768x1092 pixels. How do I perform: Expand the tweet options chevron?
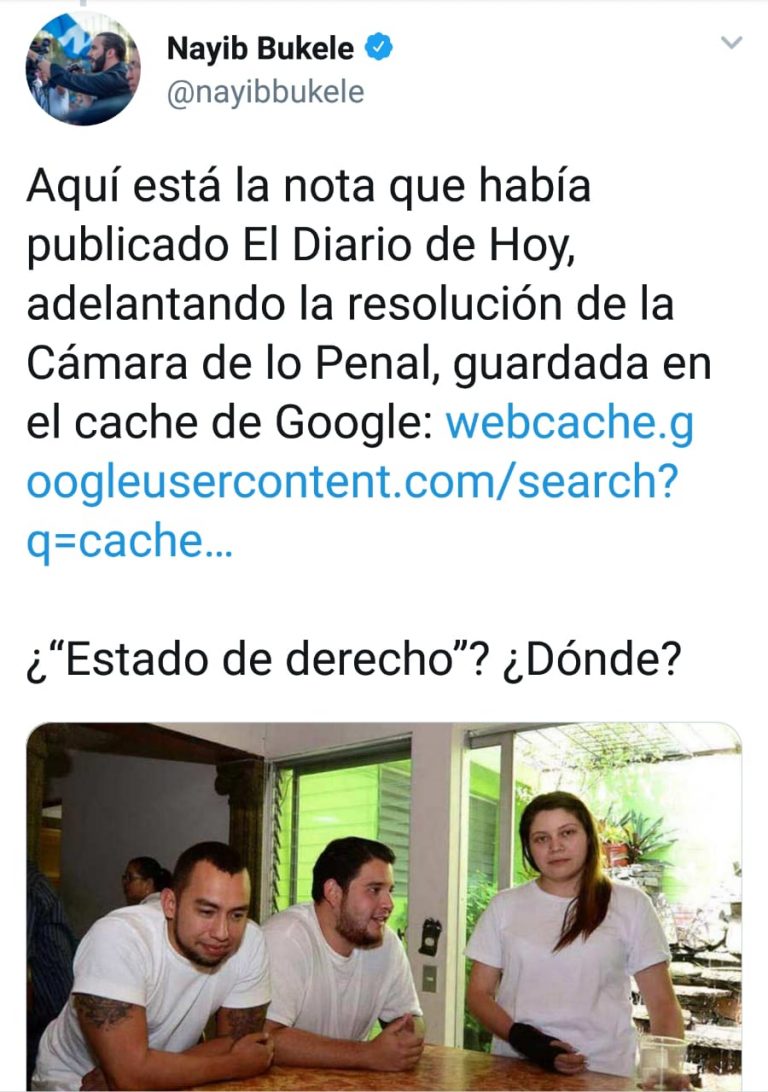point(731,43)
